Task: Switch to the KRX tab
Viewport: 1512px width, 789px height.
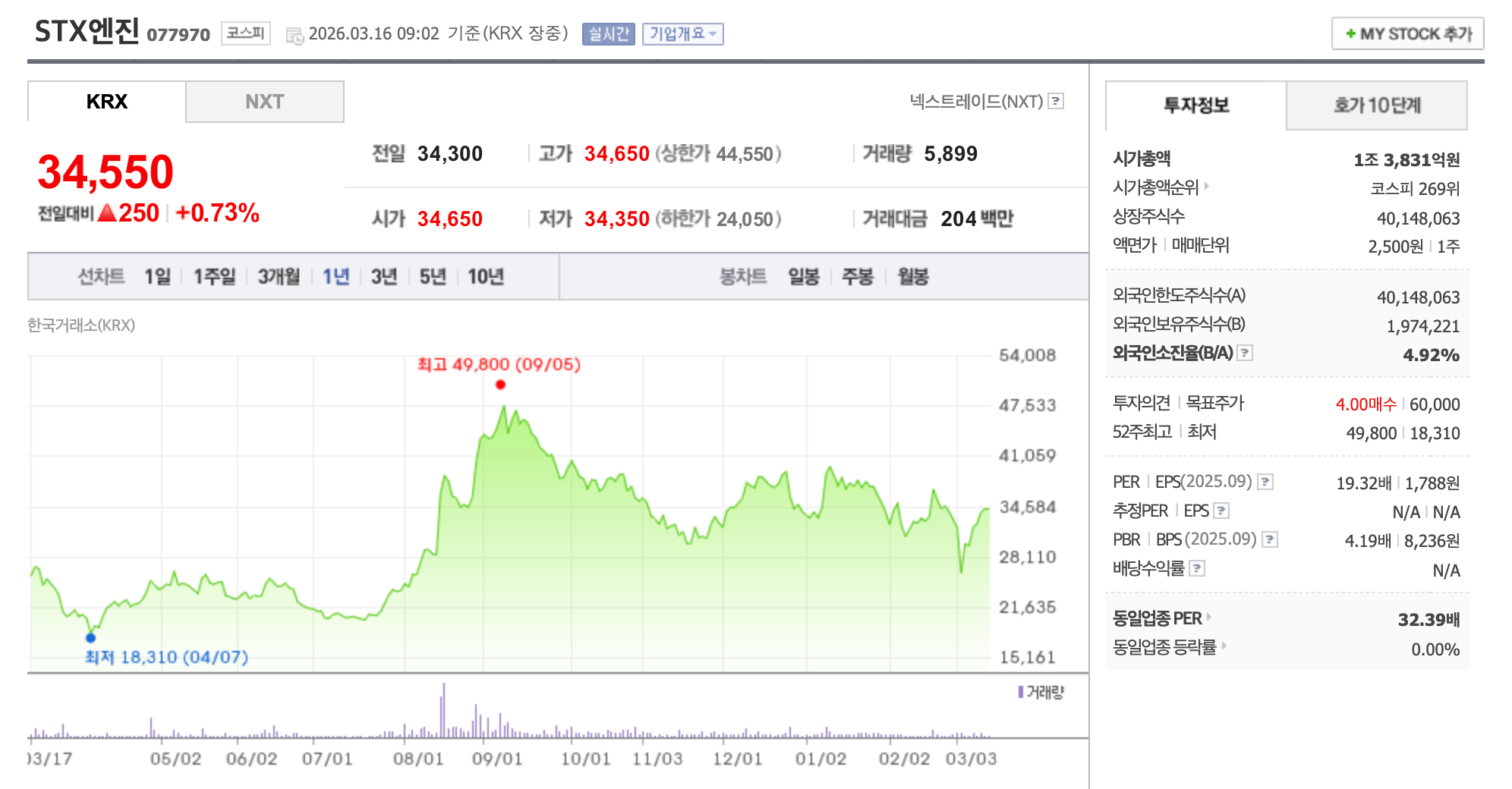Action: (107, 102)
